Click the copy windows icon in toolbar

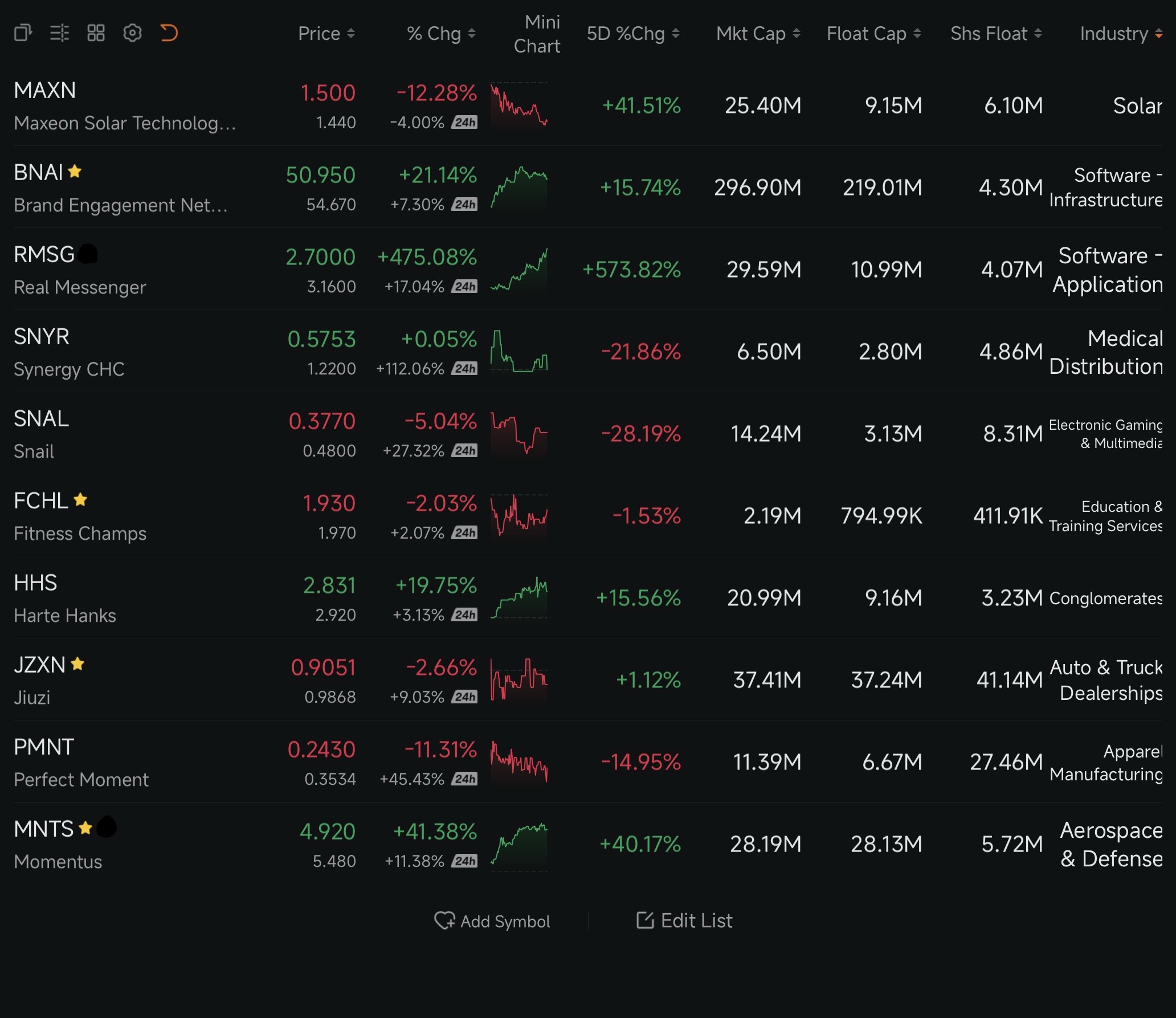(23, 33)
